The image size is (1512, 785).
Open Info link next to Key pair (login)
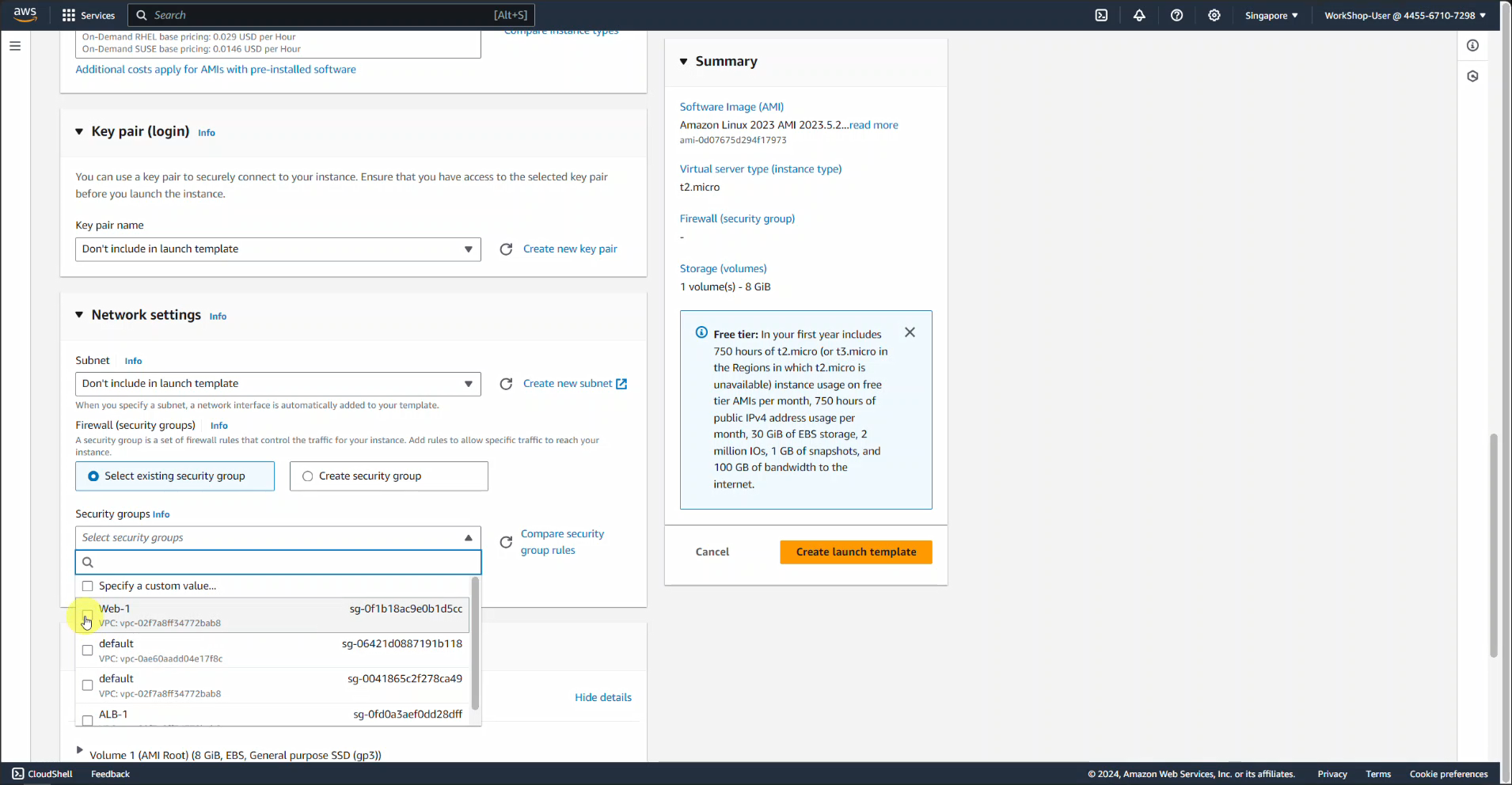207,133
